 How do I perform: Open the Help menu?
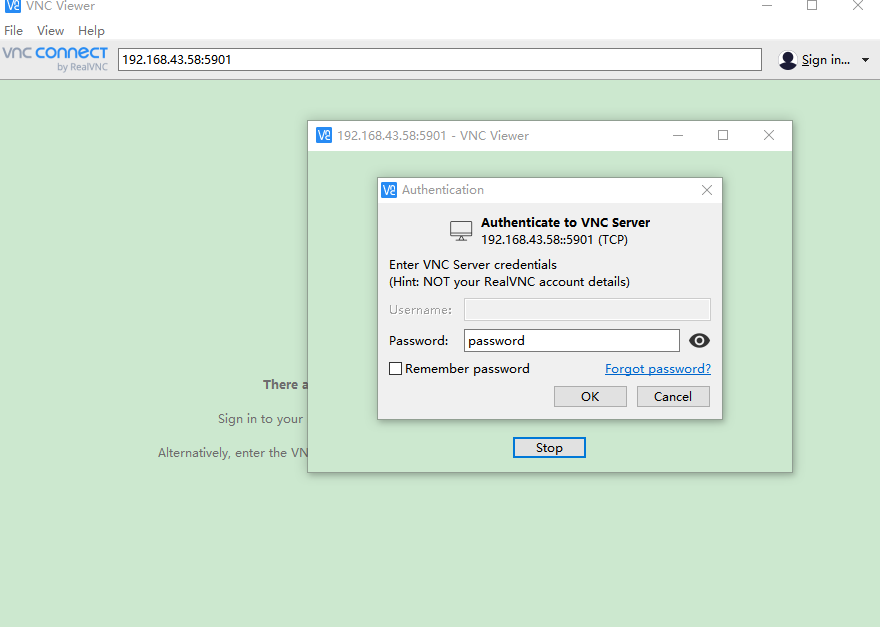(91, 30)
